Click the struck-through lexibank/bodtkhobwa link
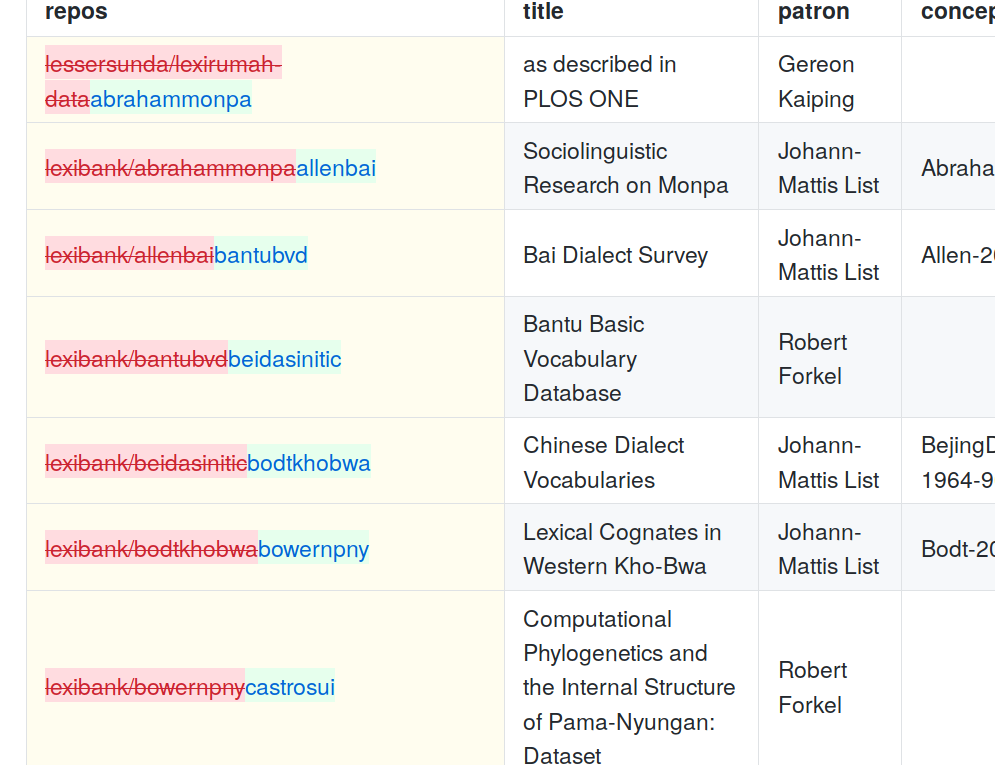The width and height of the screenshot is (995, 765). (x=149, y=549)
